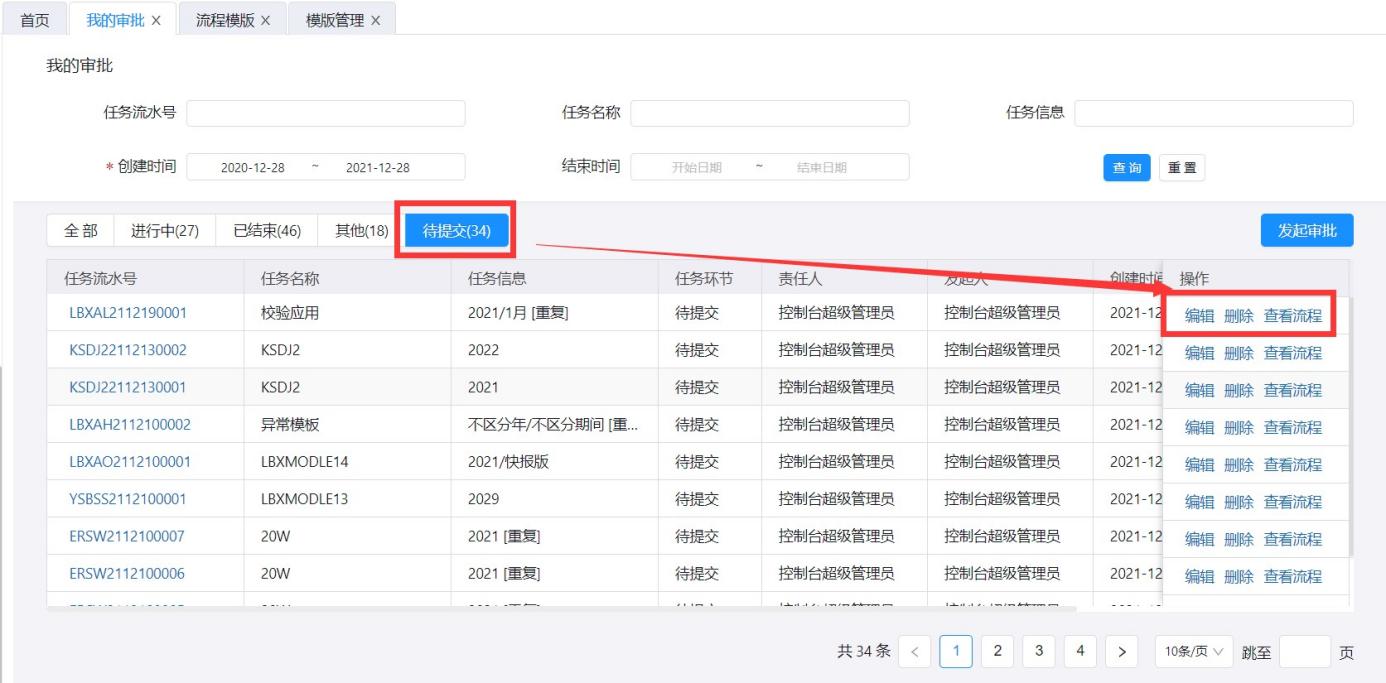Screen dimensions: 1386x683
Task: Go to page 3
Action: coord(1038,652)
